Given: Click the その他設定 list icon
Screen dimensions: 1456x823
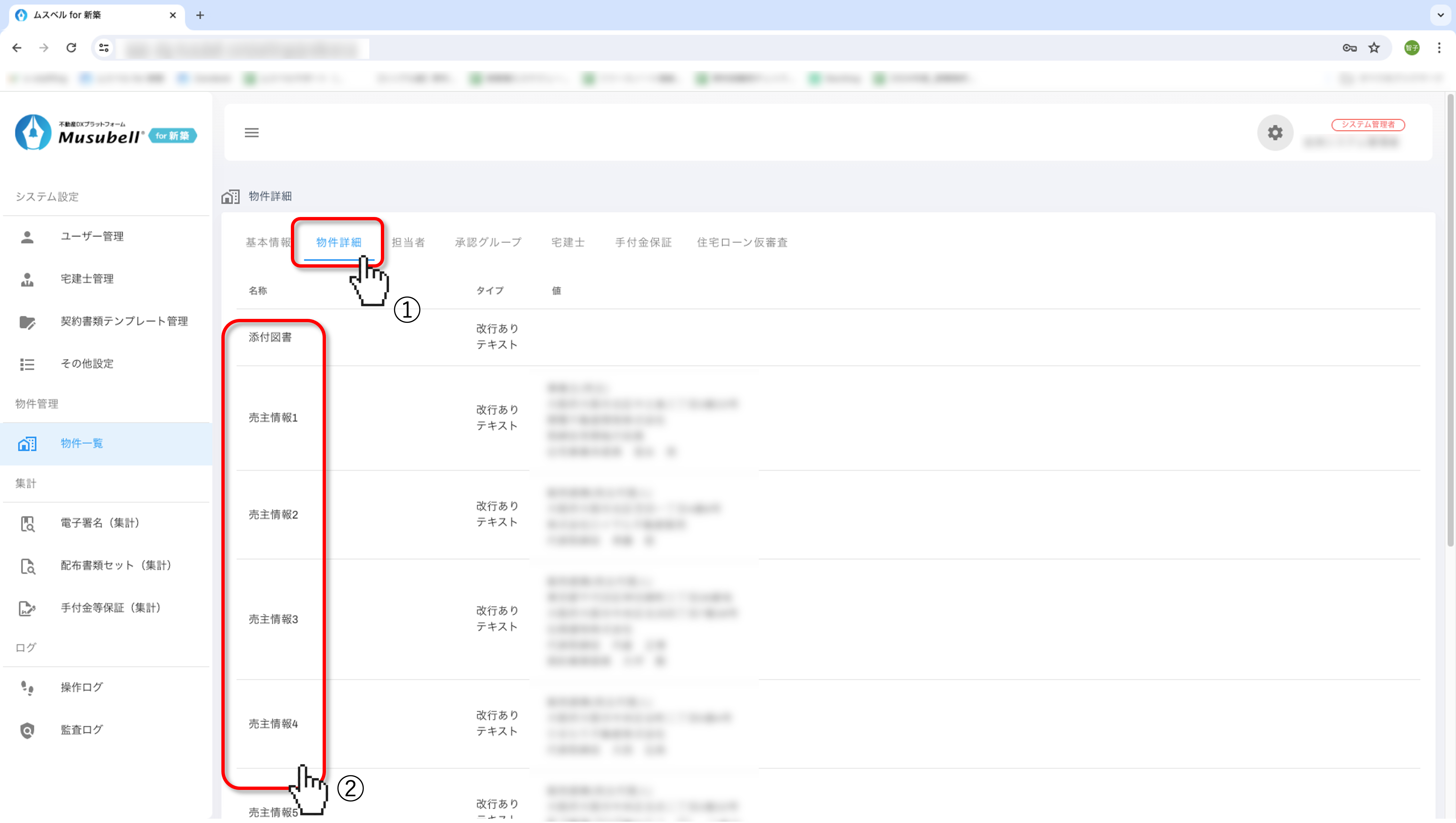Looking at the screenshot, I should (27, 364).
